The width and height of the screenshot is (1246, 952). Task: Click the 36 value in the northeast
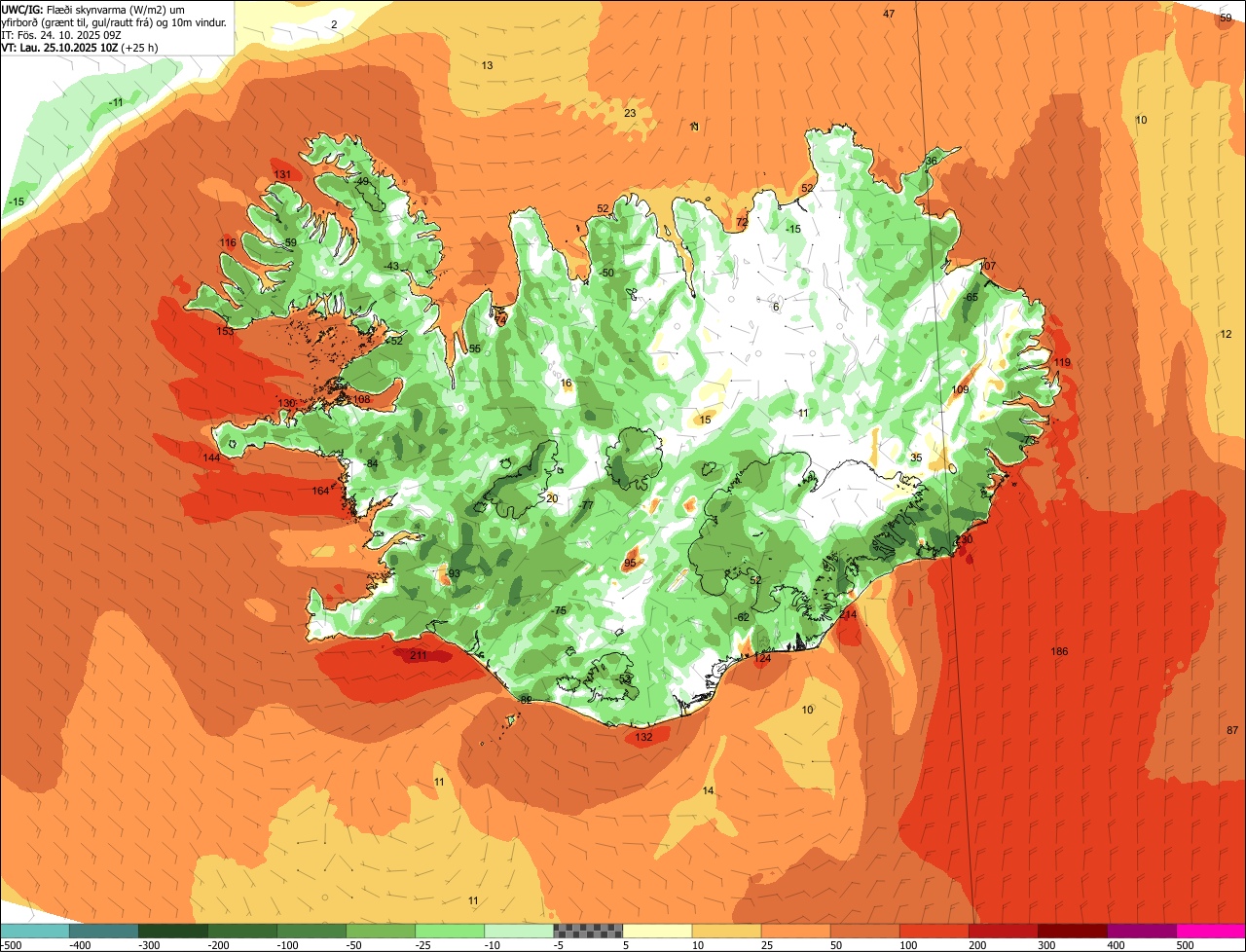tap(932, 161)
